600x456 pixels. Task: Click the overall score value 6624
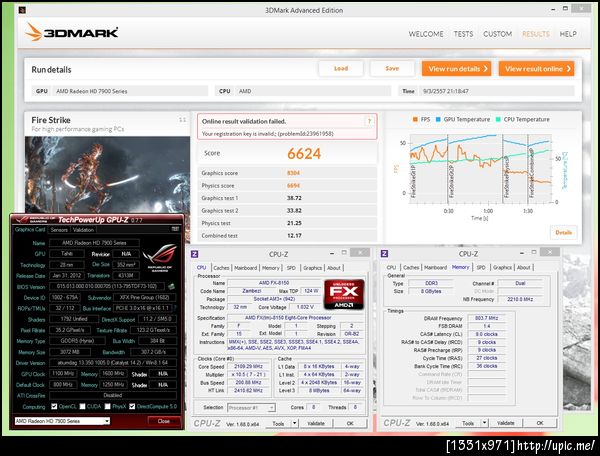(x=304, y=154)
